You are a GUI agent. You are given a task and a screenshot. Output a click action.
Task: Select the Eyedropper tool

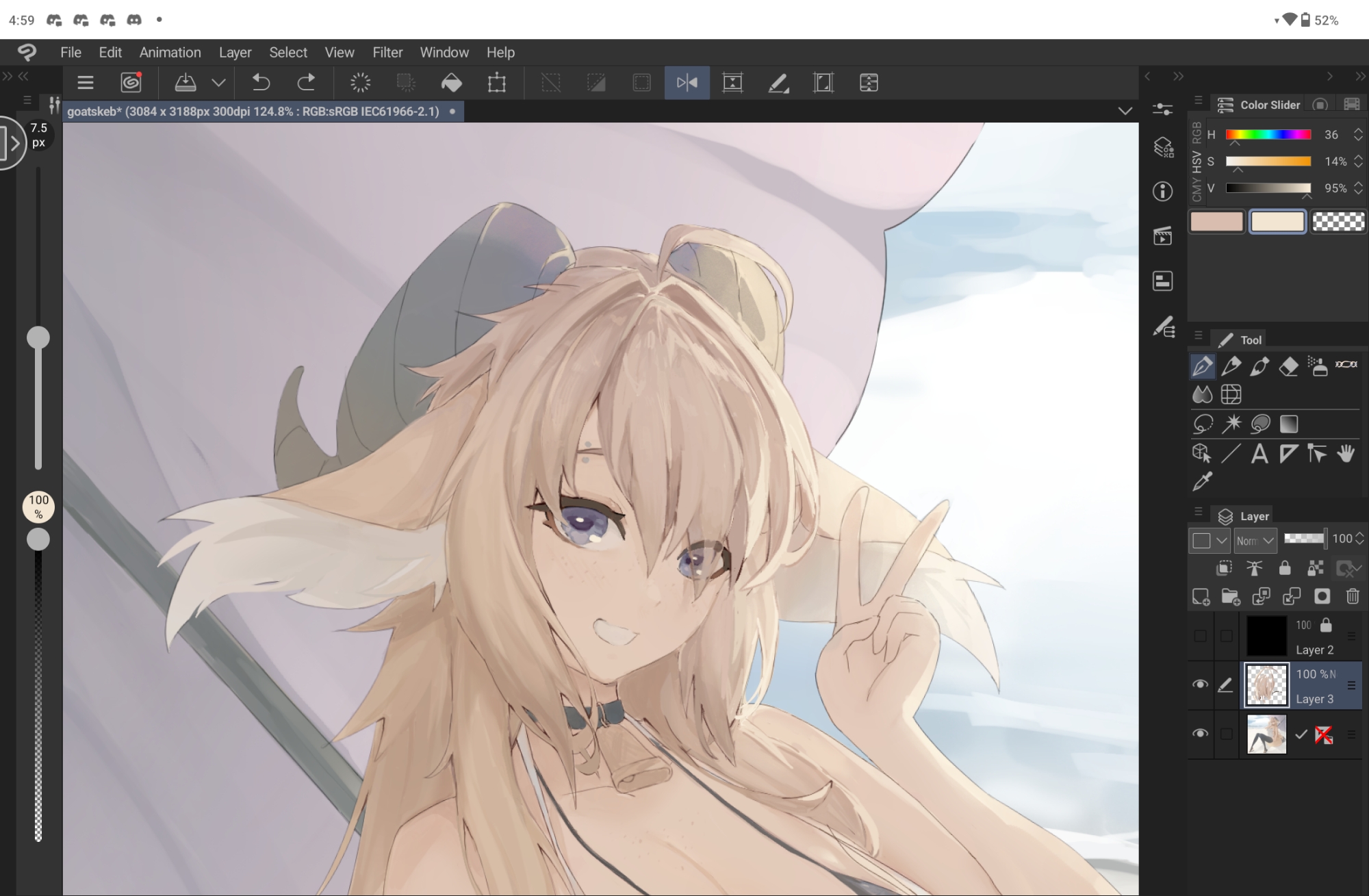tap(1203, 481)
